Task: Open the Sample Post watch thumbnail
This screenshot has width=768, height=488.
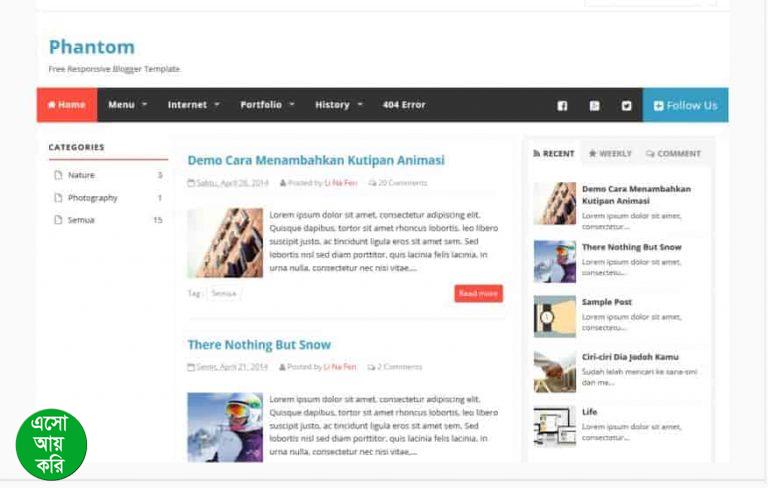Action: pos(554,317)
